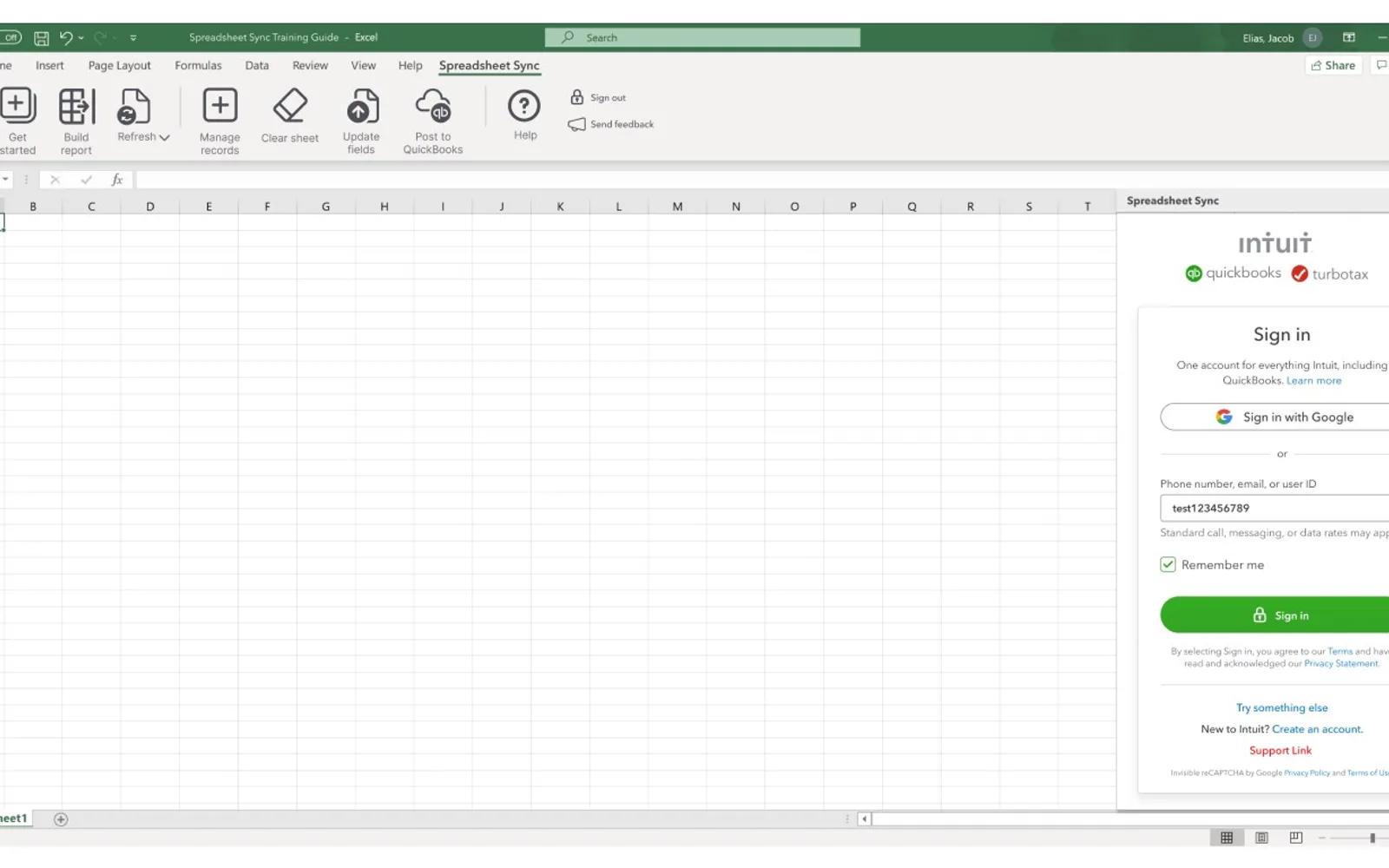1389x868 pixels.
Task: Click the Search box in title bar
Action: (x=702, y=37)
